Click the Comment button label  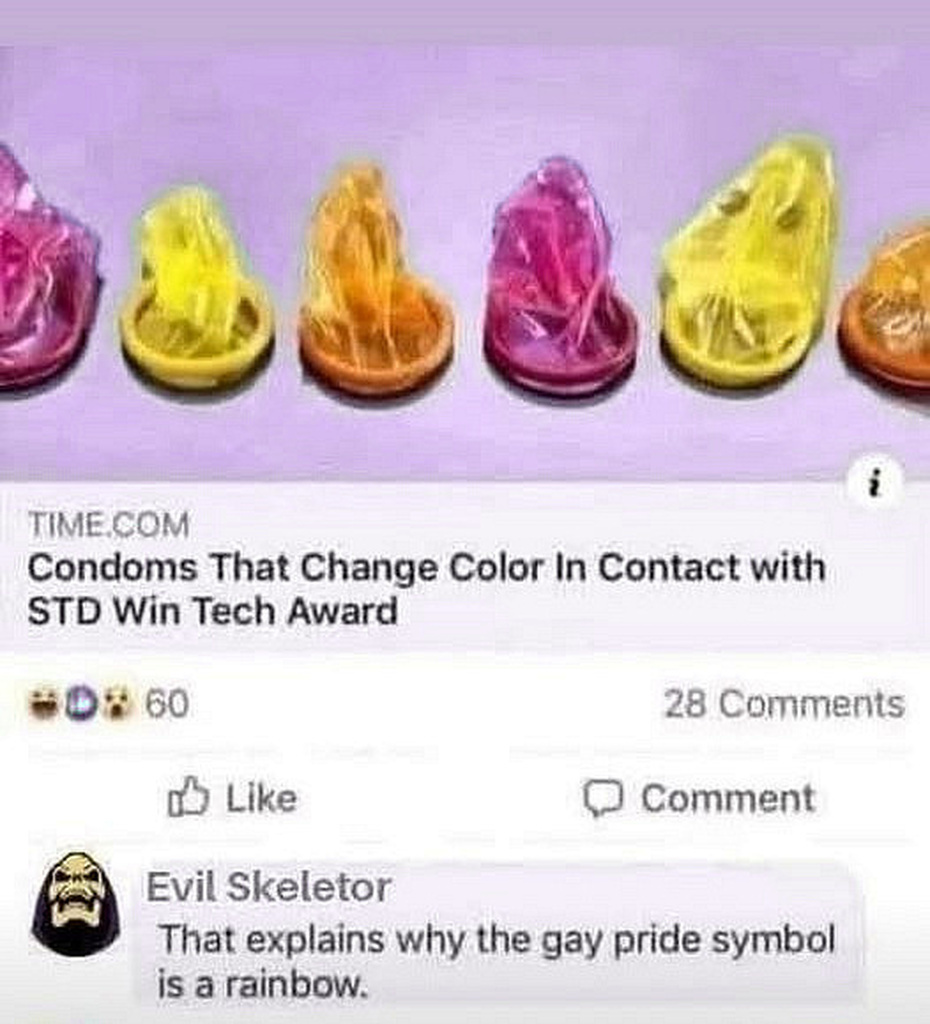pyautogui.click(x=728, y=798)
